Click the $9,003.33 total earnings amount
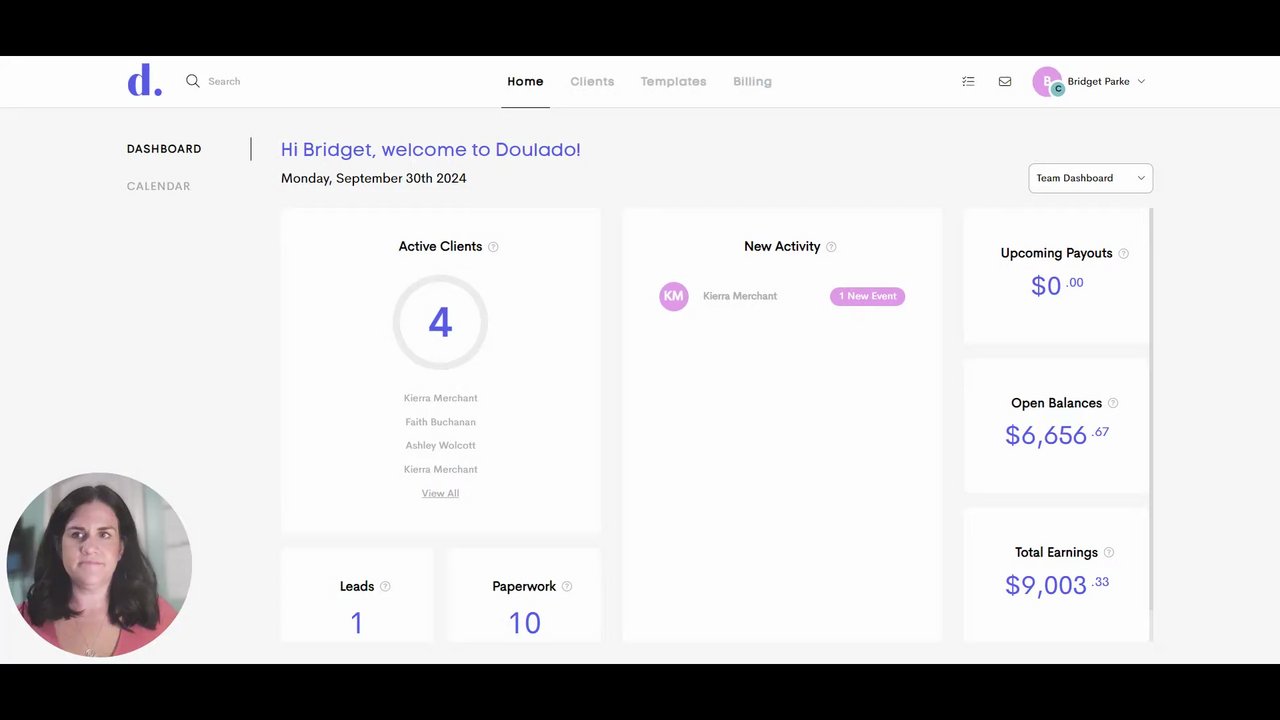 (1057, 585)
